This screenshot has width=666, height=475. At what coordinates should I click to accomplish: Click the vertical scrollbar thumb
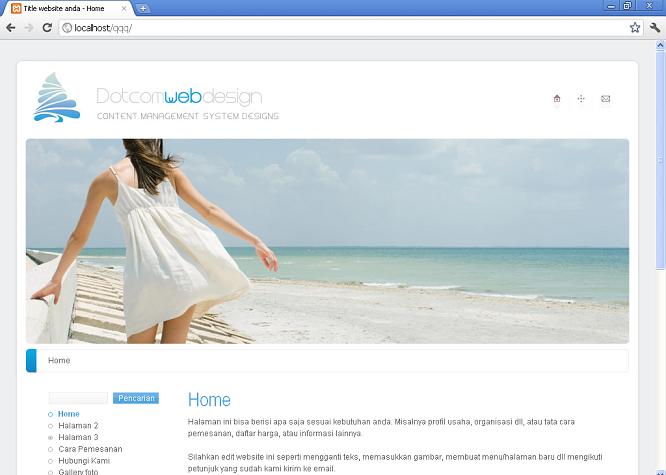point(660,159)
